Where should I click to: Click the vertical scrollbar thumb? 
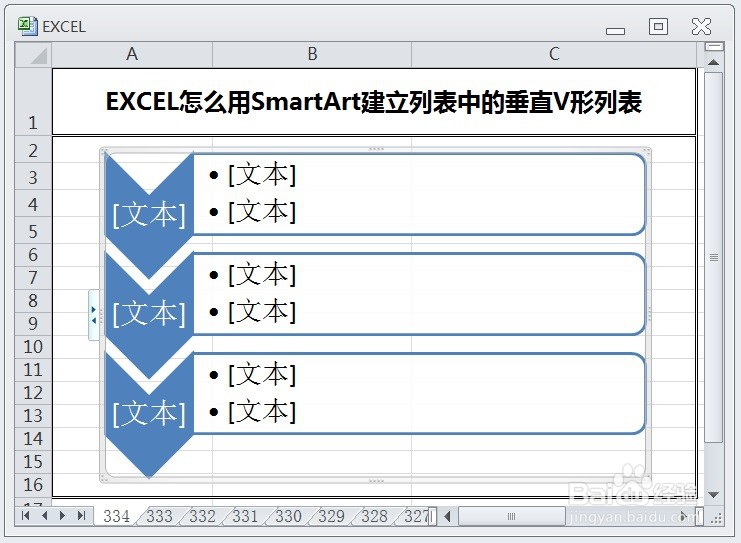coord(714,258)
